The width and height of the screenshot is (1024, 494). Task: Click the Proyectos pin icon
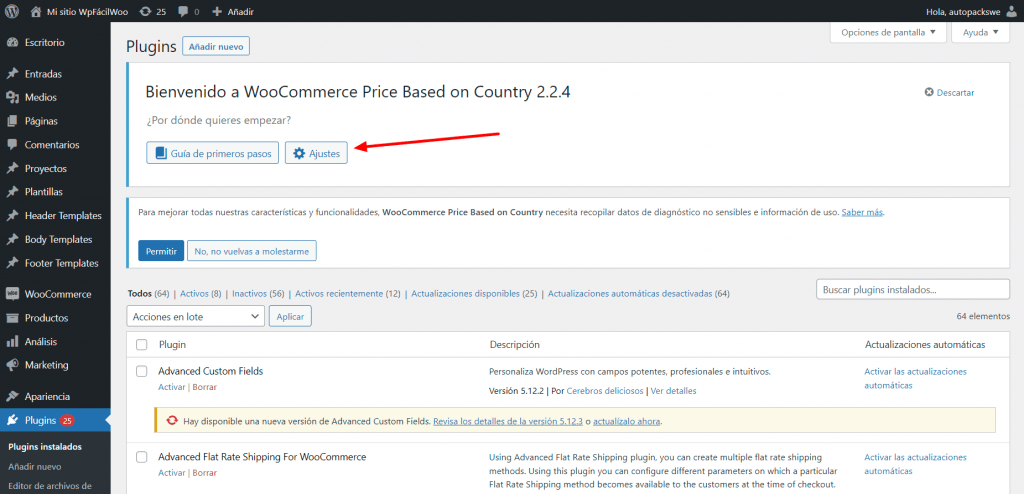(x=12, y=169)
